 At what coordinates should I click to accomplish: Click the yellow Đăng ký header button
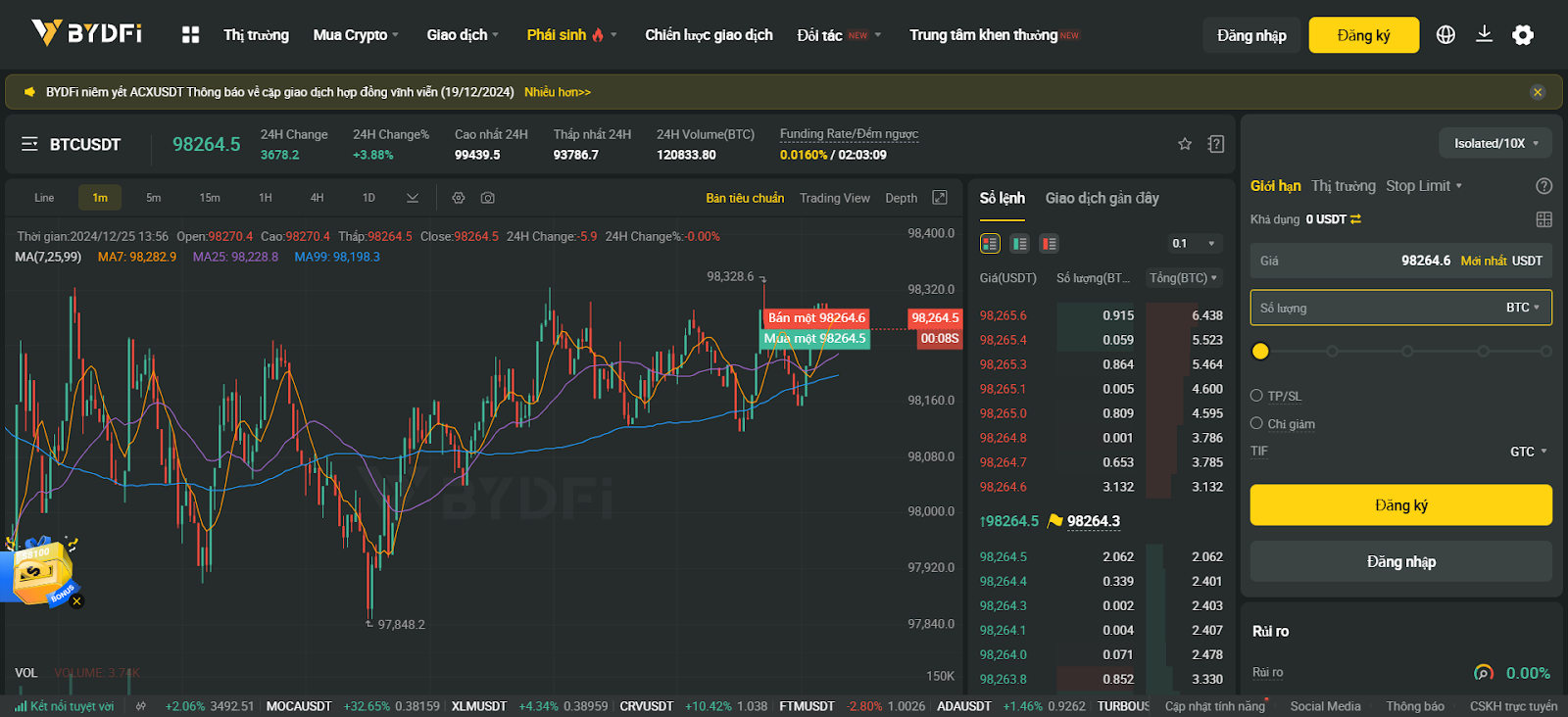pos(1363,35)
